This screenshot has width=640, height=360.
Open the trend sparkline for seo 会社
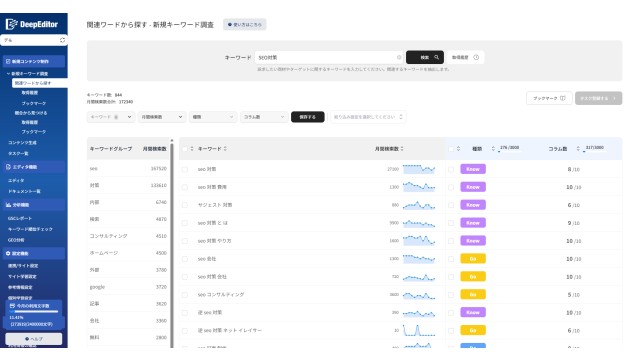click(419, 259)
